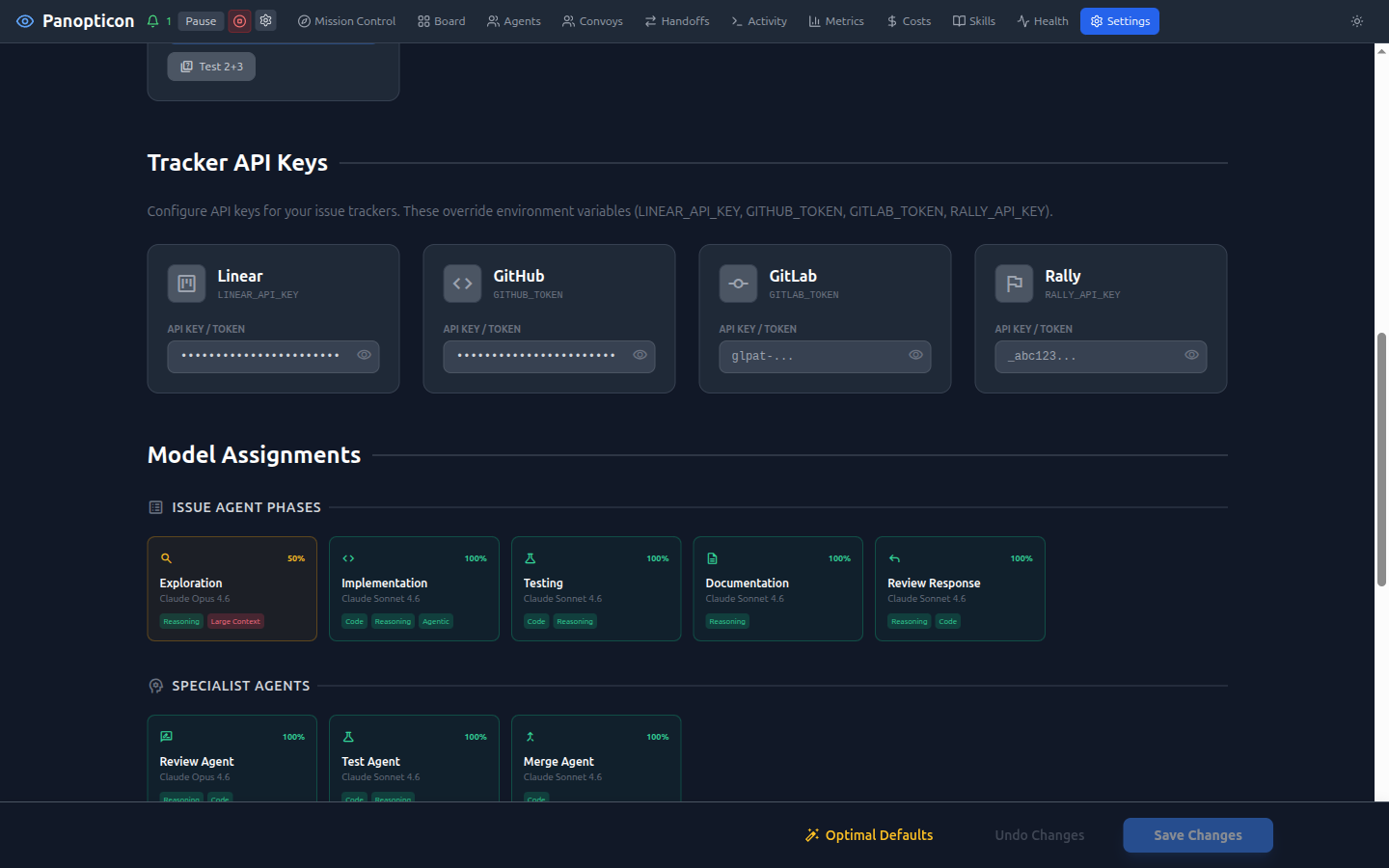
Task: Open the Testing phase card
Action: (x=596, y=588)
